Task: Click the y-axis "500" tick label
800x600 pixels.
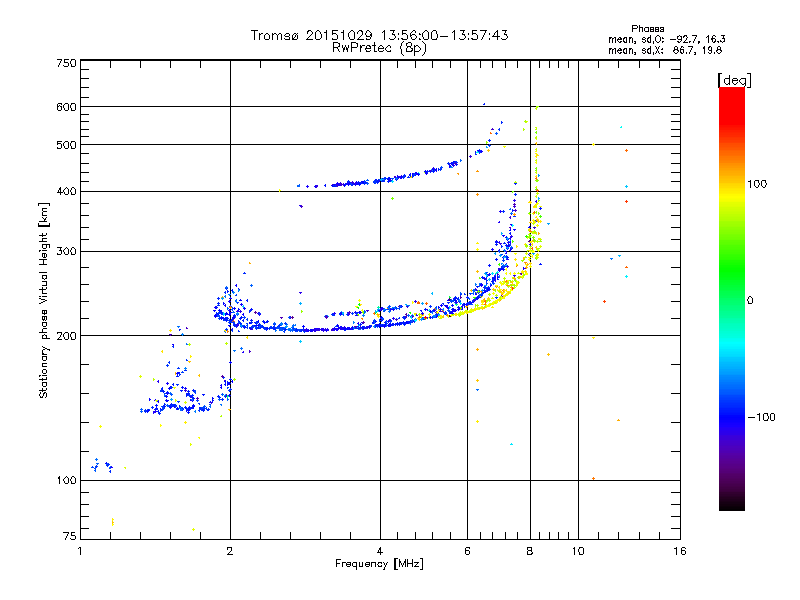Action: 67,145
